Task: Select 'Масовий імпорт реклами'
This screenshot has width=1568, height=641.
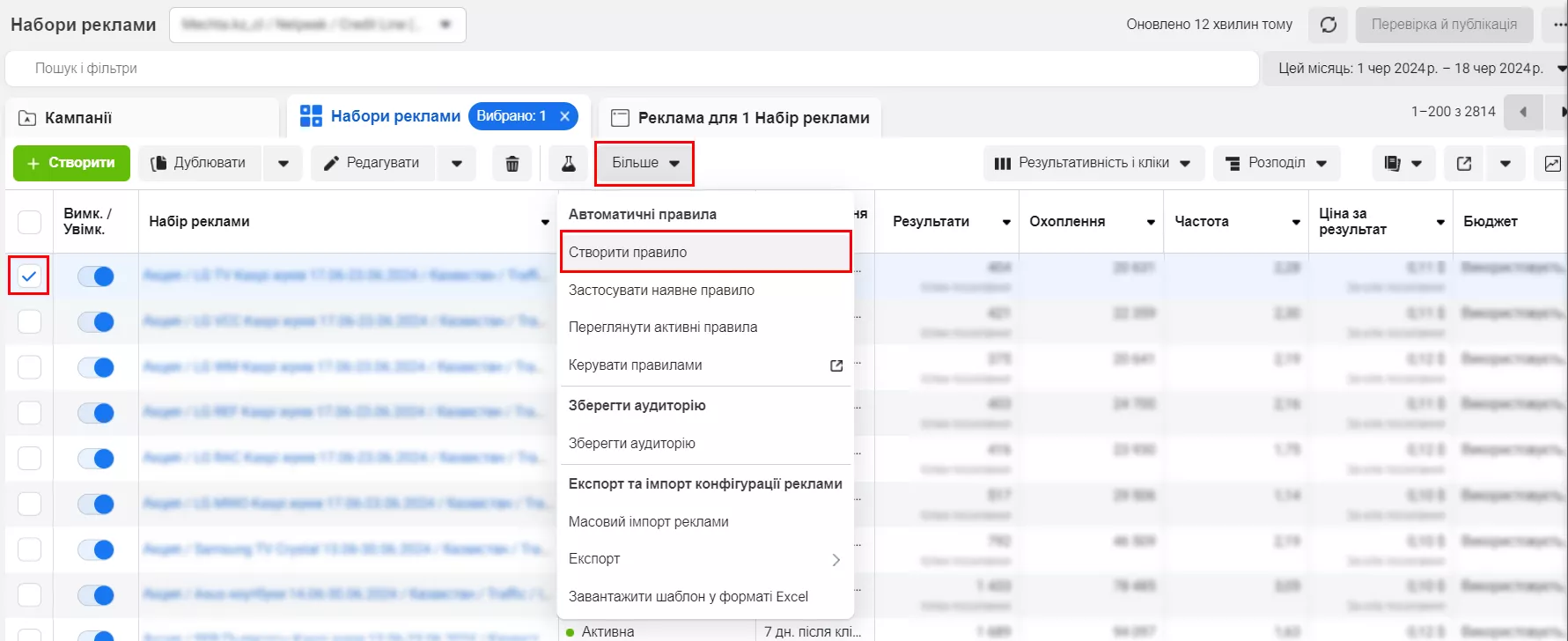Action: [x=705, y=522]
